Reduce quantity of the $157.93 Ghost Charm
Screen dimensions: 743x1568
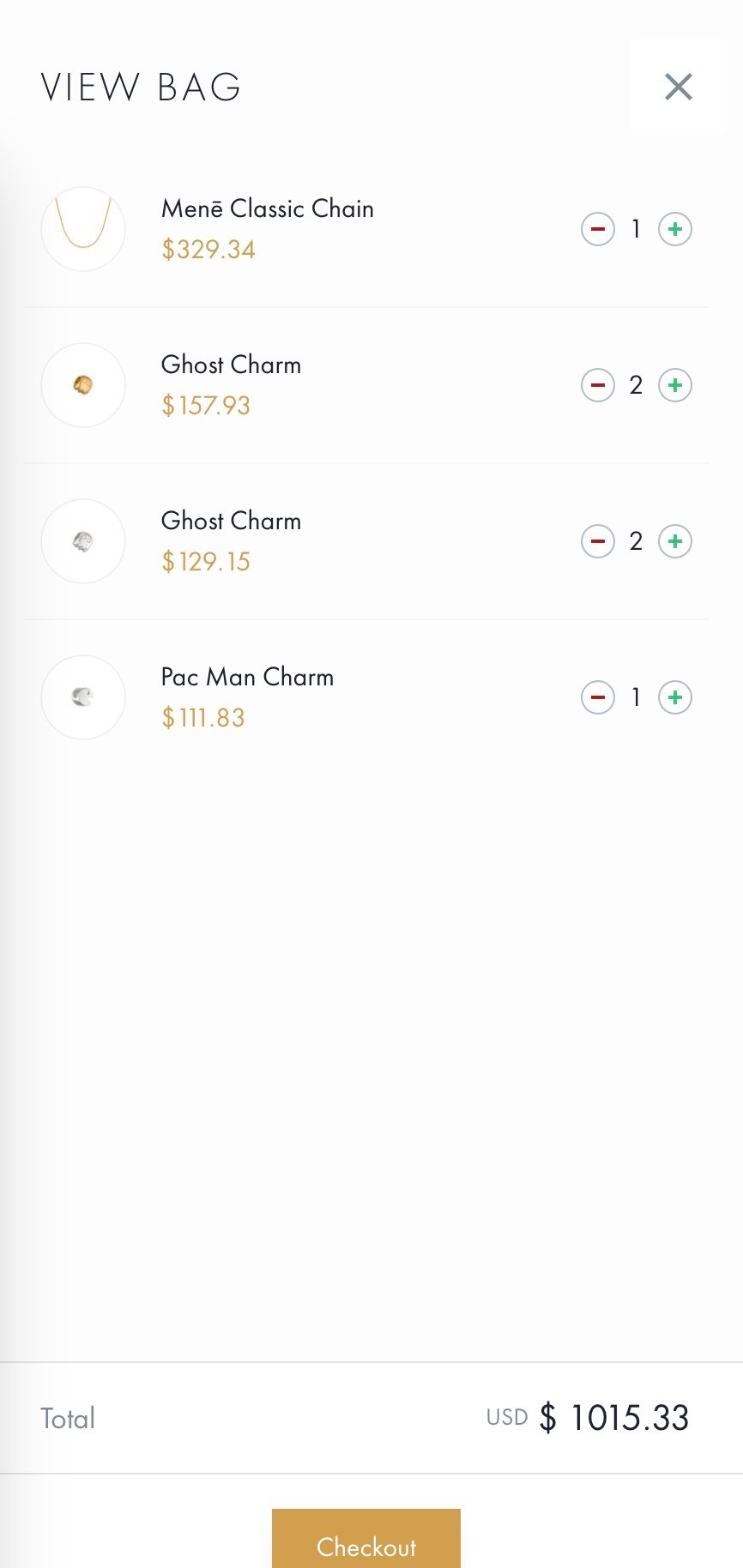pos(598,385)
